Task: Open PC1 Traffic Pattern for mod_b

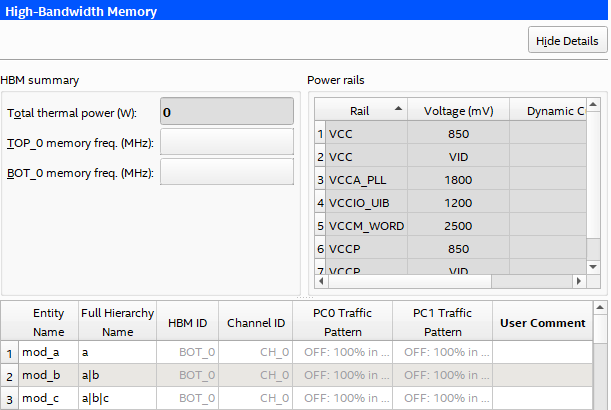Action: (x=442, y=376)
